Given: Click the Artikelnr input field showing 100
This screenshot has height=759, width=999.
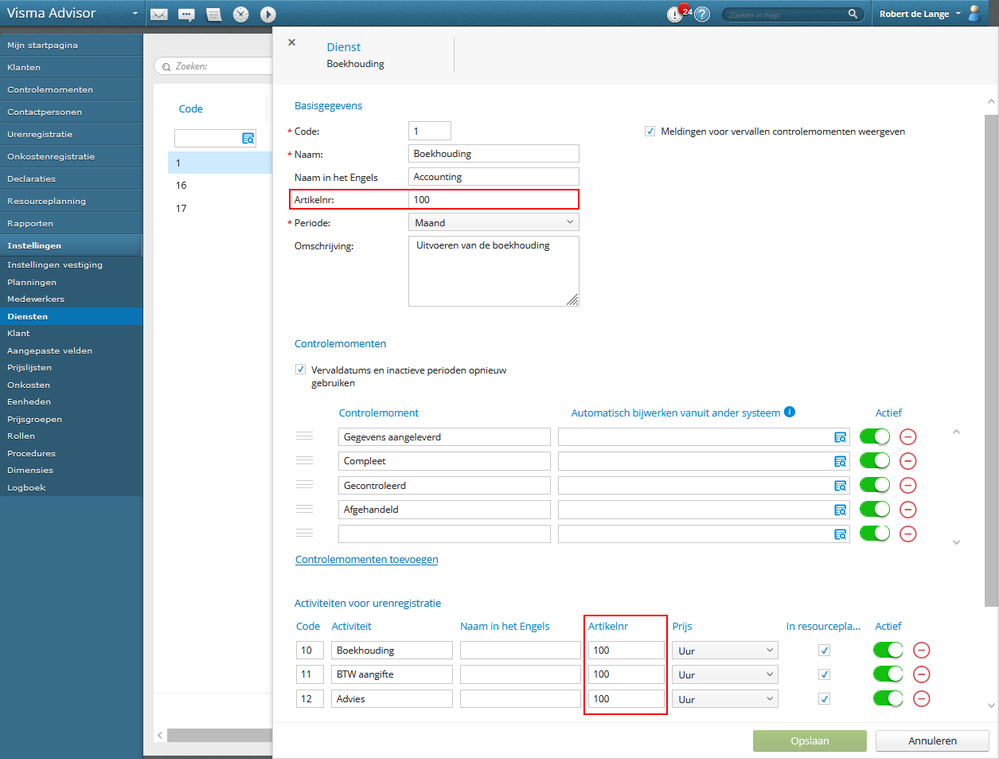Looking at the screenshot, I should pyautogui.click(x=494, y=199).
